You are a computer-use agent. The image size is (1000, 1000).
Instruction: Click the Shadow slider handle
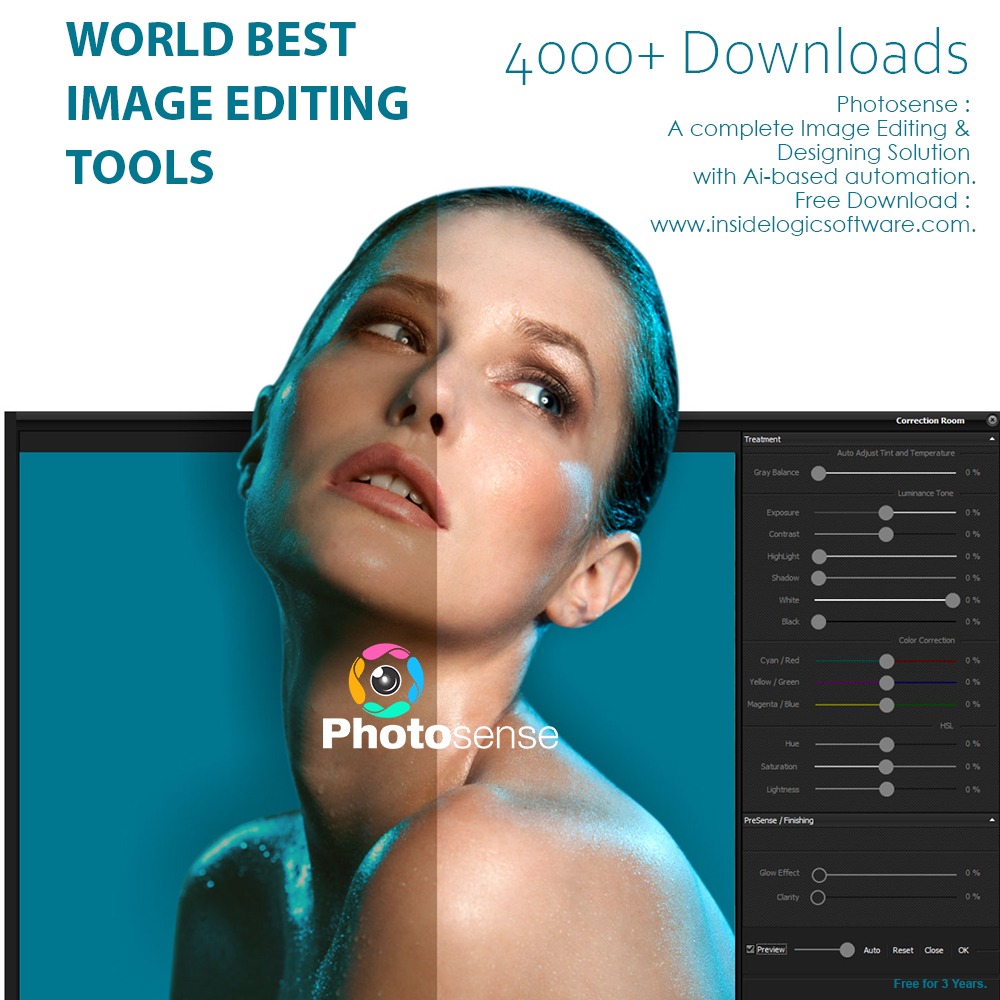[818, 578]
